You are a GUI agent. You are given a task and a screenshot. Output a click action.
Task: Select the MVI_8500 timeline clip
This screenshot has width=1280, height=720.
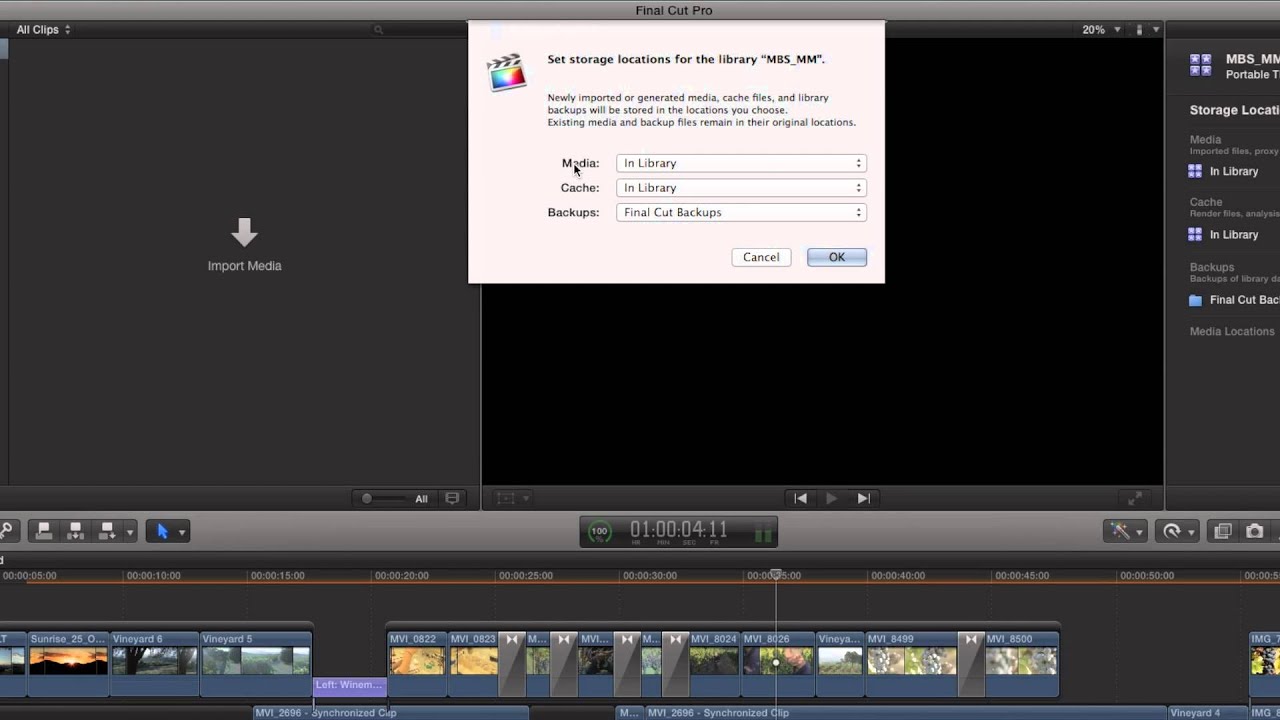point(1021,664)
